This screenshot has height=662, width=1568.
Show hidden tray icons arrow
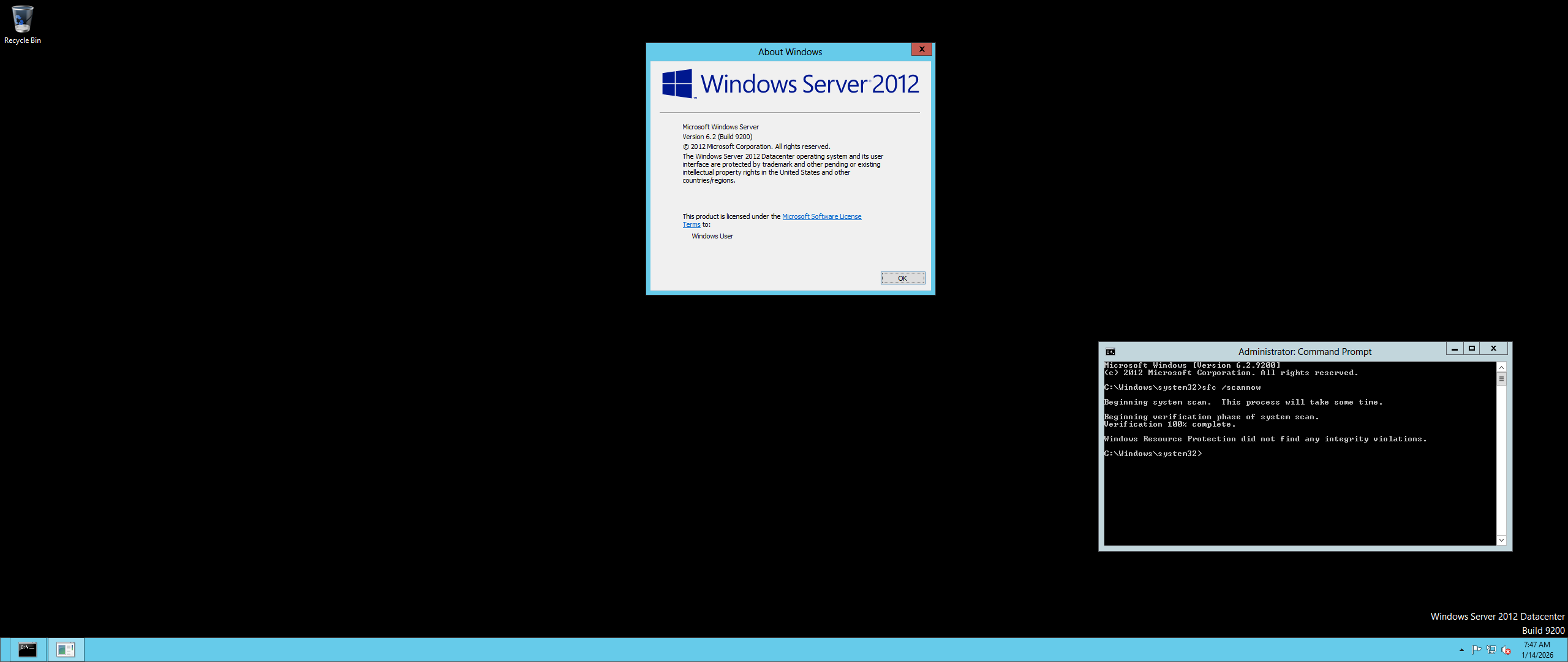[x=1461, y=650]
